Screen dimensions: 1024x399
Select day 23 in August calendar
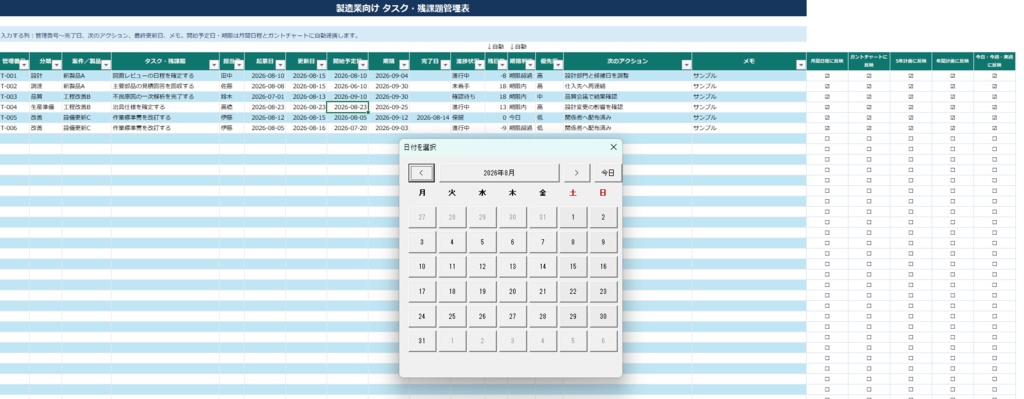click(603, 292)
